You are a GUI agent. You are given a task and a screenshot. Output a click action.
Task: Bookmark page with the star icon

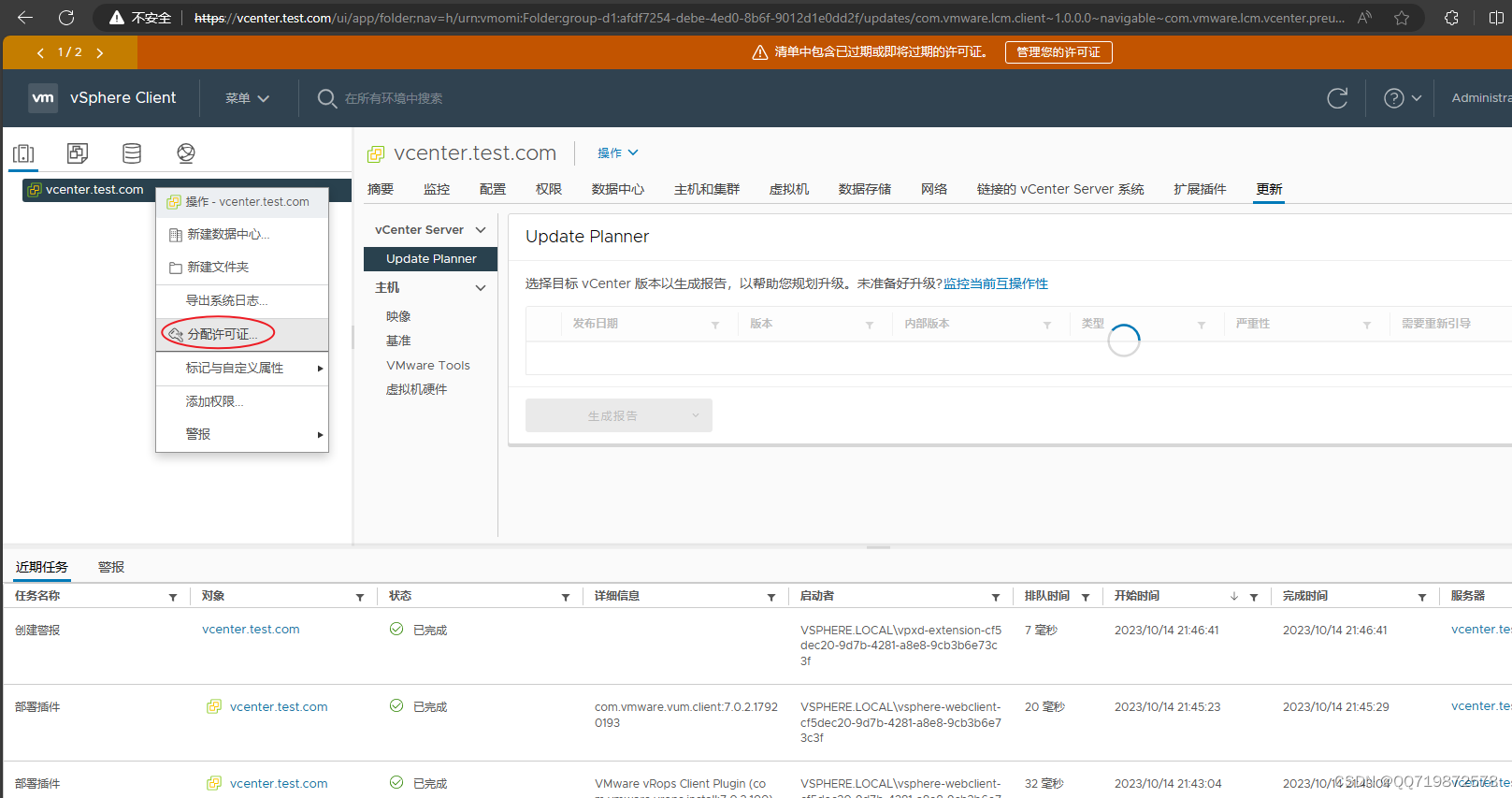click(x=1401, y=18)
